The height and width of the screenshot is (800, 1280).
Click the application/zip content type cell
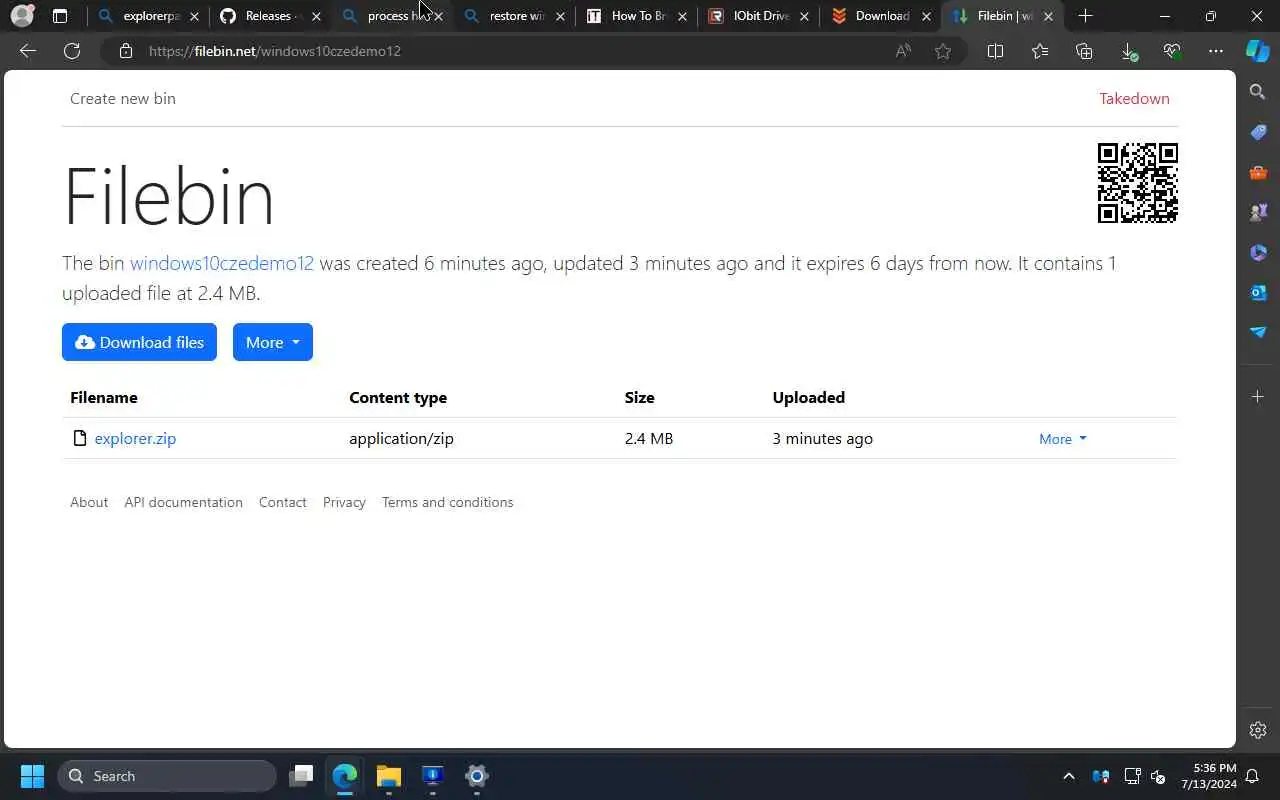tap(401, 438)
